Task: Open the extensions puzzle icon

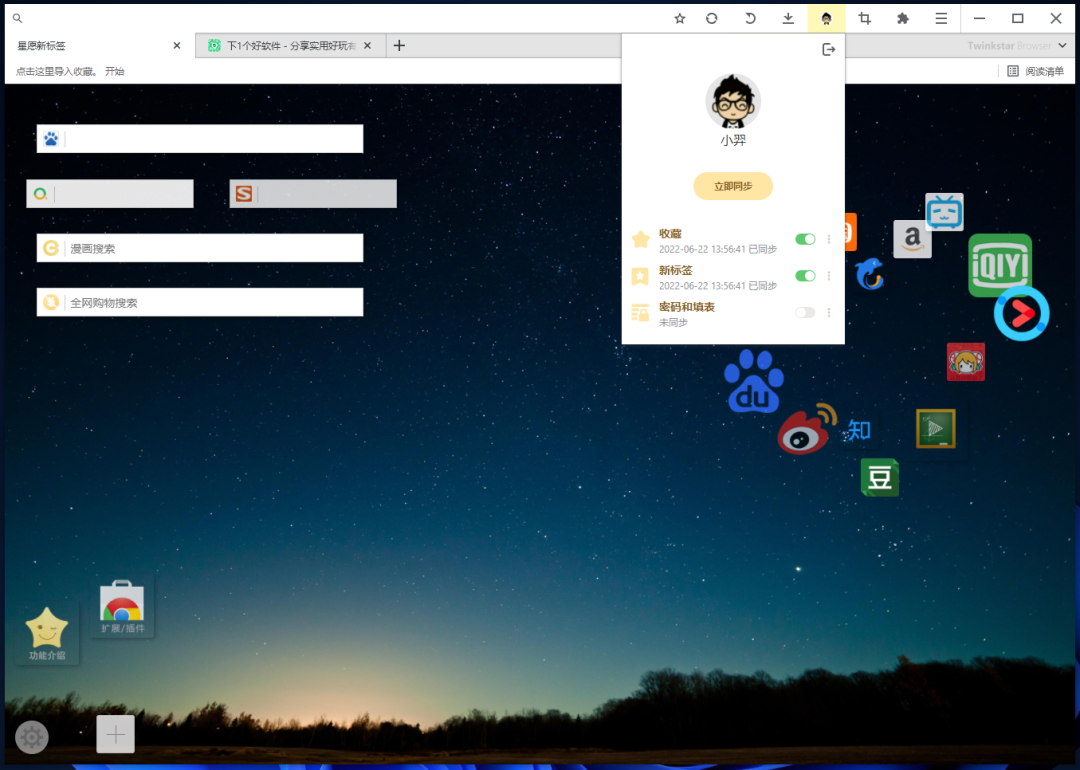Action: coord(903,19)
